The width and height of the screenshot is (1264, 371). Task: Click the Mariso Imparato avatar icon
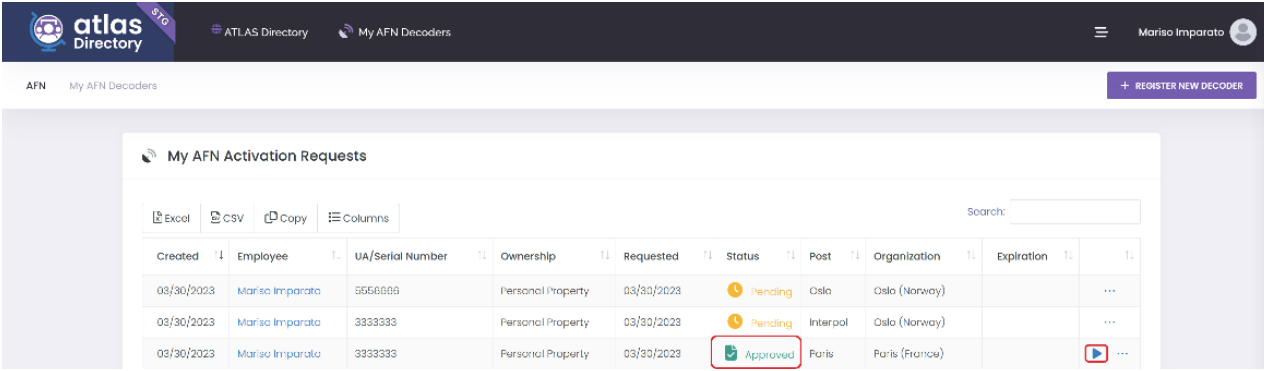coord(1243,32)
